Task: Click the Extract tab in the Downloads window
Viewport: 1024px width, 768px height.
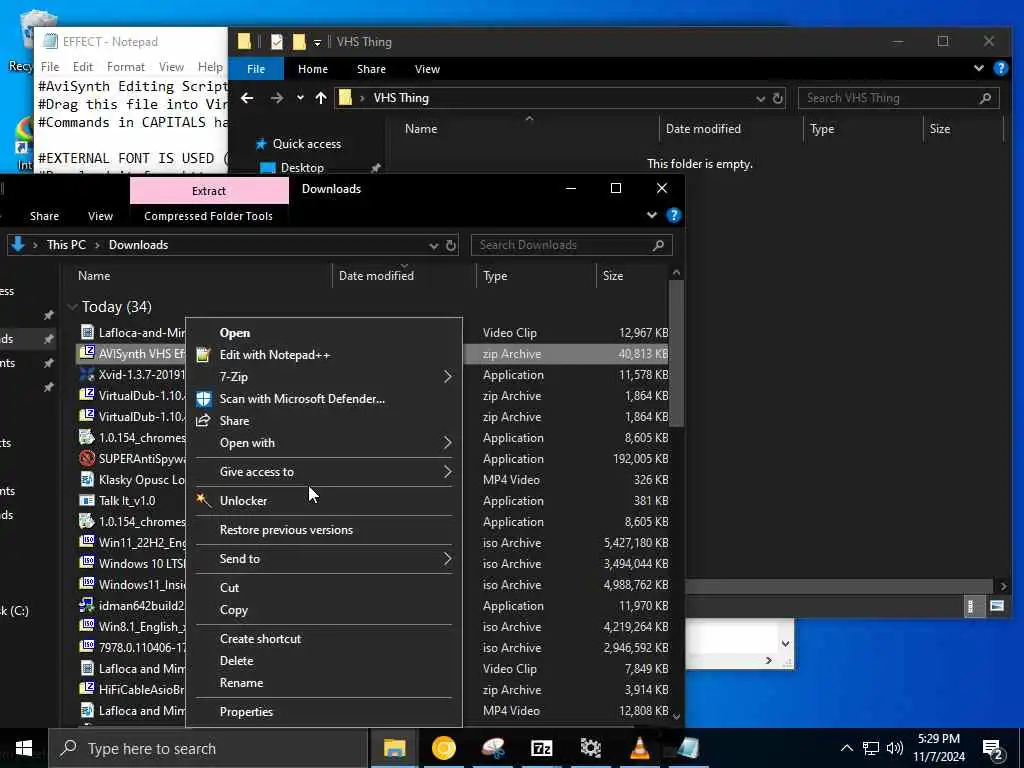Action: coord(209,191)
